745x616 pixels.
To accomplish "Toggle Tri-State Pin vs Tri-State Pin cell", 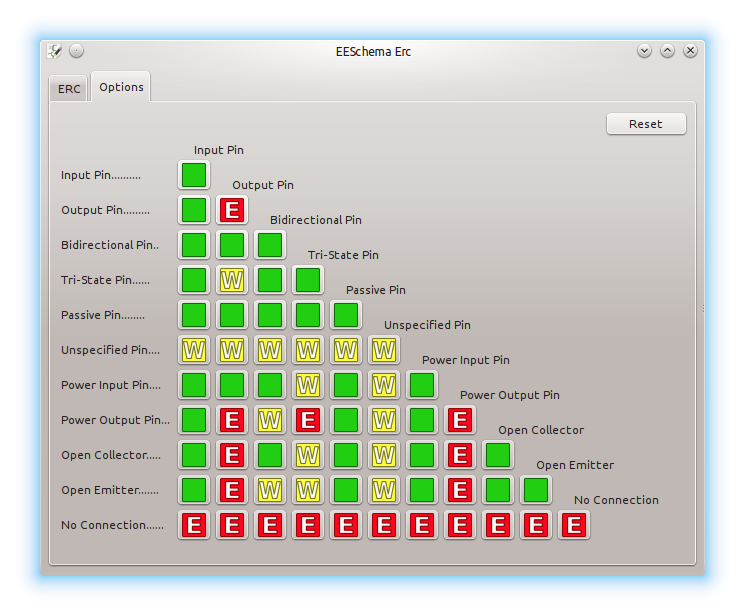I will pyautogui.click(x=308, y=280).
